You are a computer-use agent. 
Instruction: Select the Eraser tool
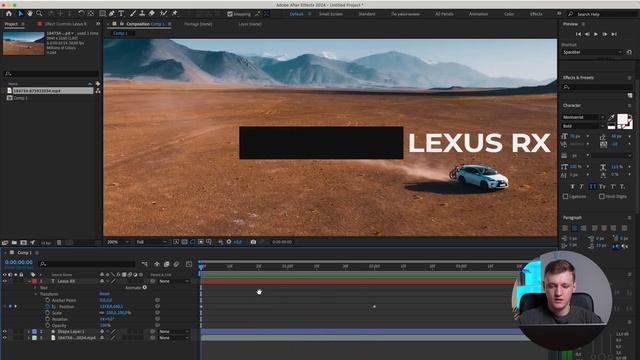[x=151, y=13]
